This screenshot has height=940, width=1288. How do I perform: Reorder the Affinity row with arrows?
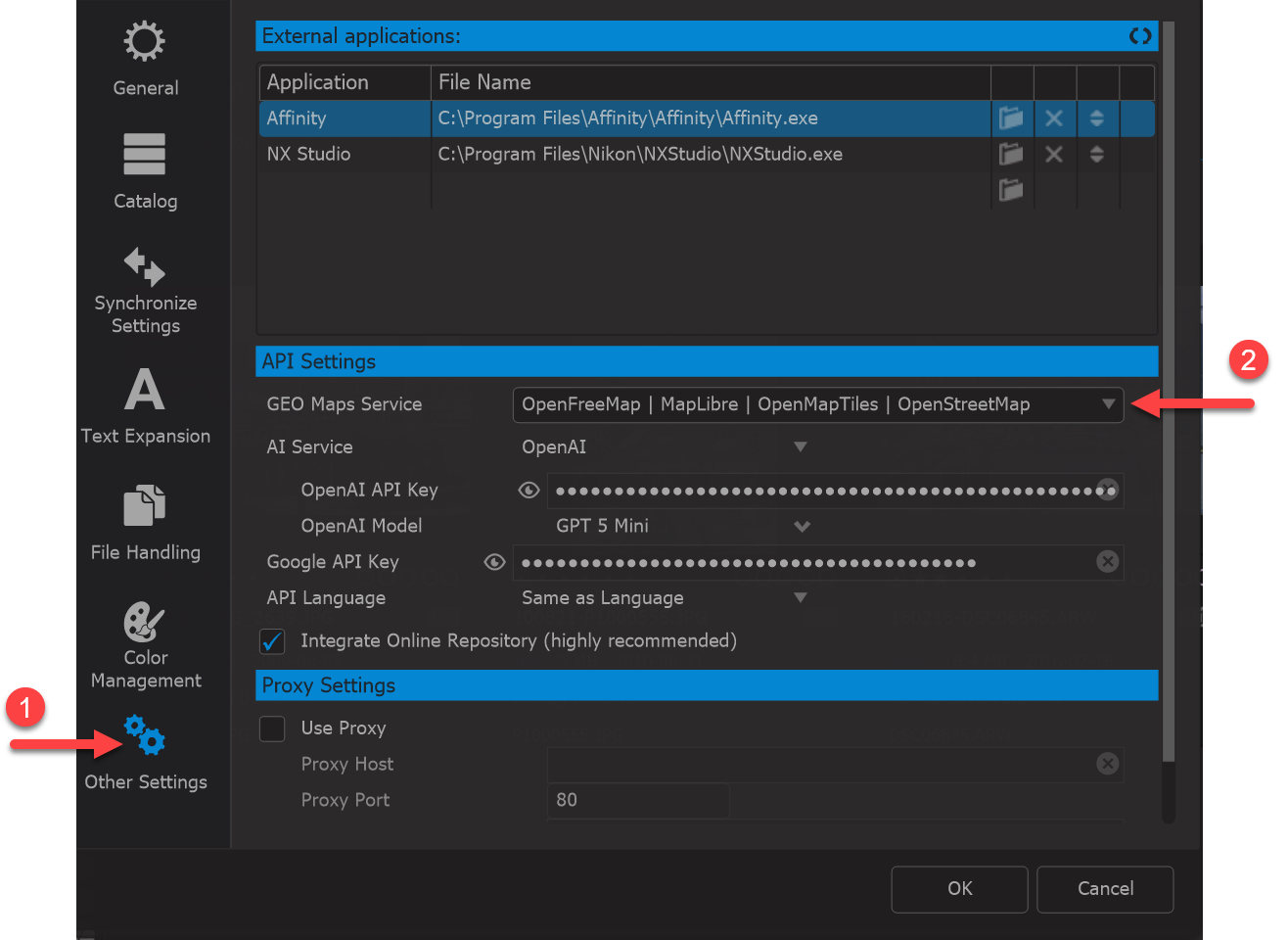1097,118
